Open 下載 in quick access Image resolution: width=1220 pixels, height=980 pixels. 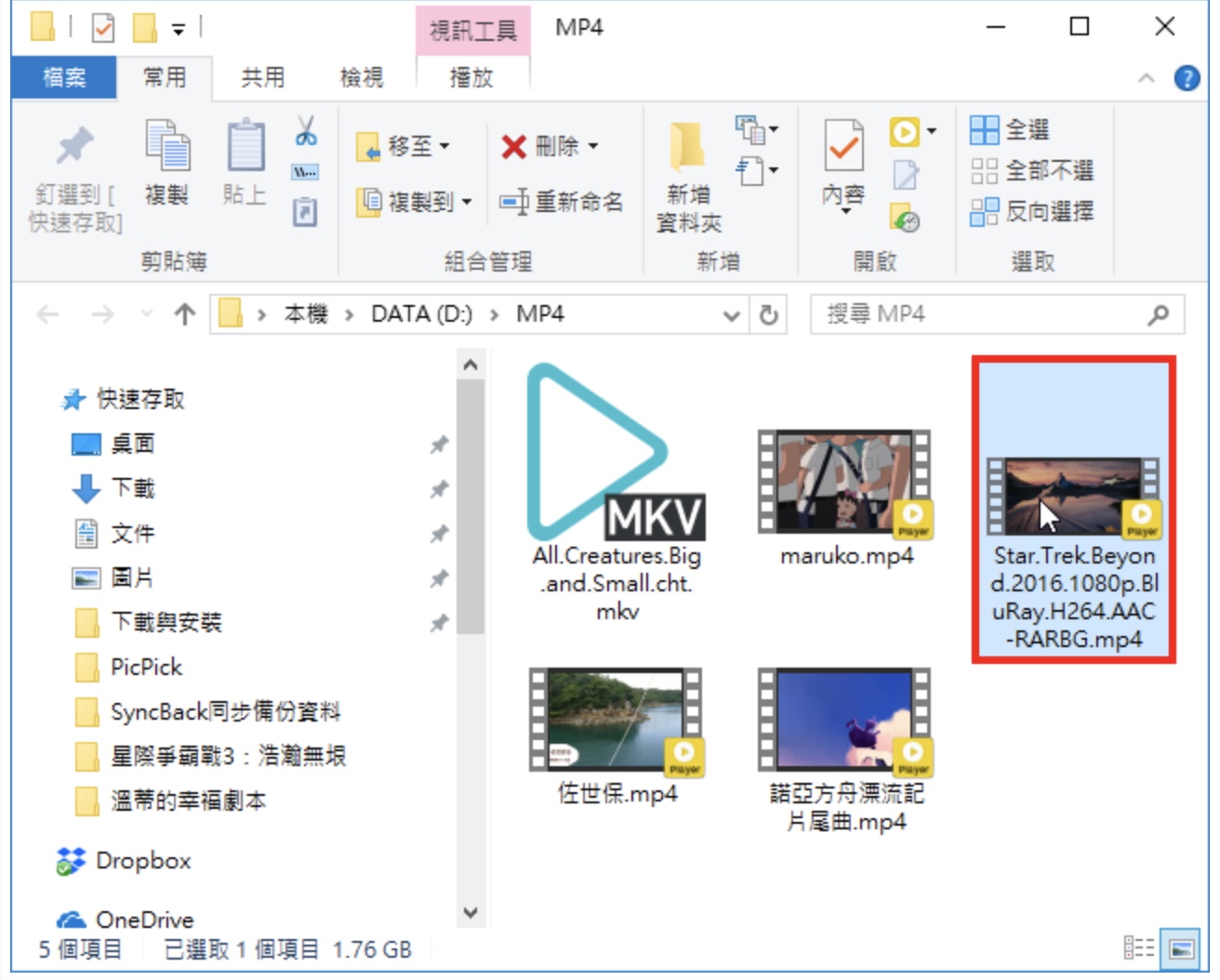[133, 488]
